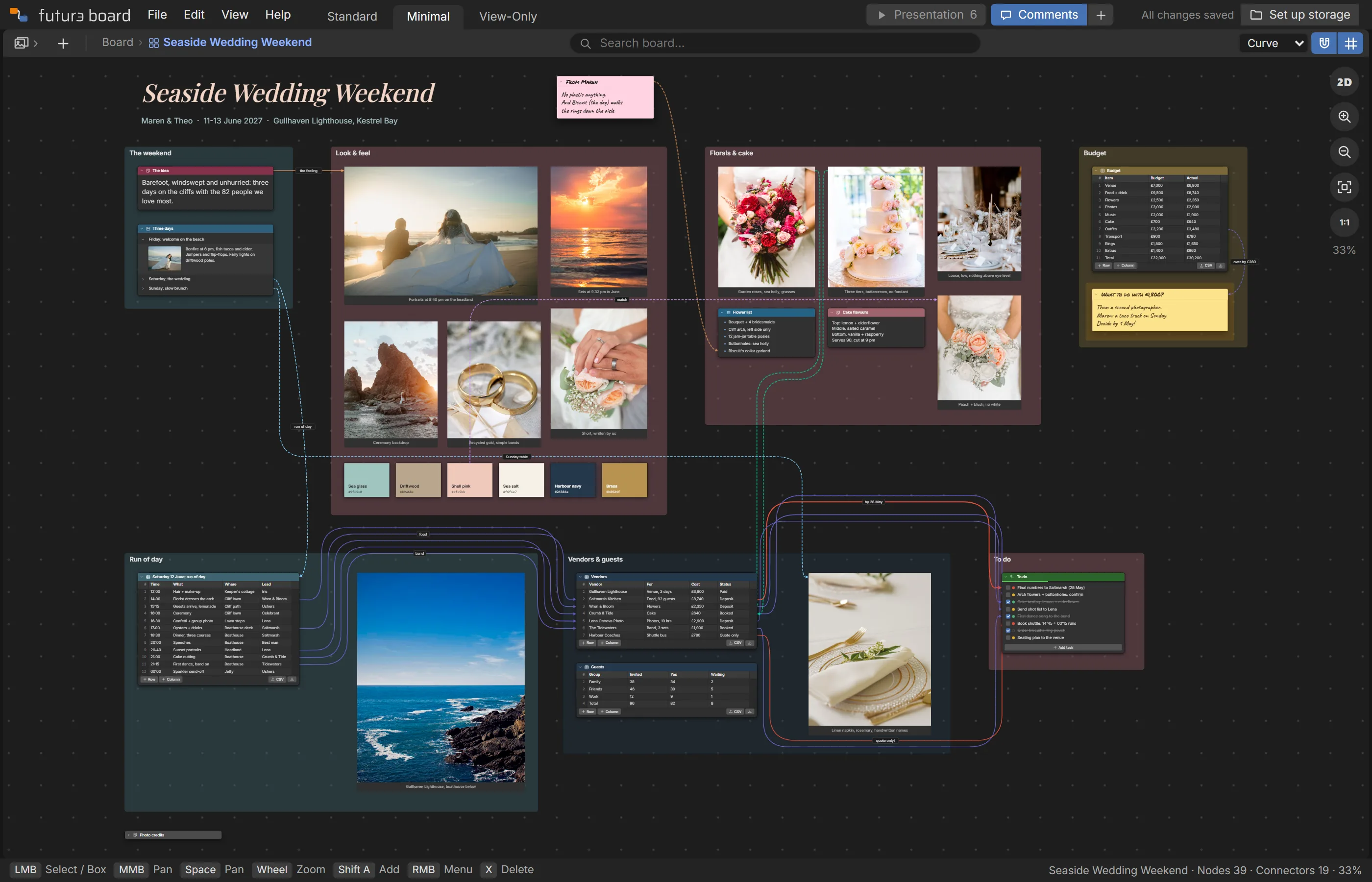This screenshot has width=1372, height=882.
Task: Open the Curve connector style dropdown
Action: 1274,43
